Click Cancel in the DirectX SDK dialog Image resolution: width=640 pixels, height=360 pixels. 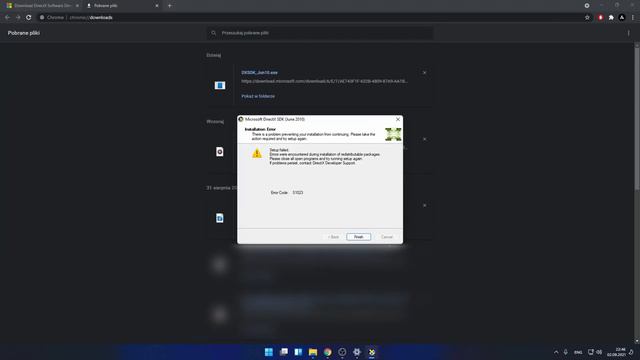pos(387,237)
